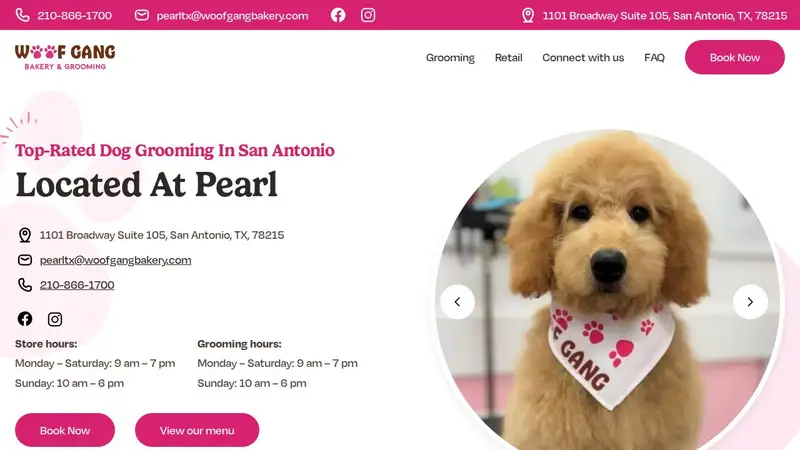This screenshot has width=800, height=450.
Task: Click Sunday hours under Grooming hours
Action: point(252,383)
